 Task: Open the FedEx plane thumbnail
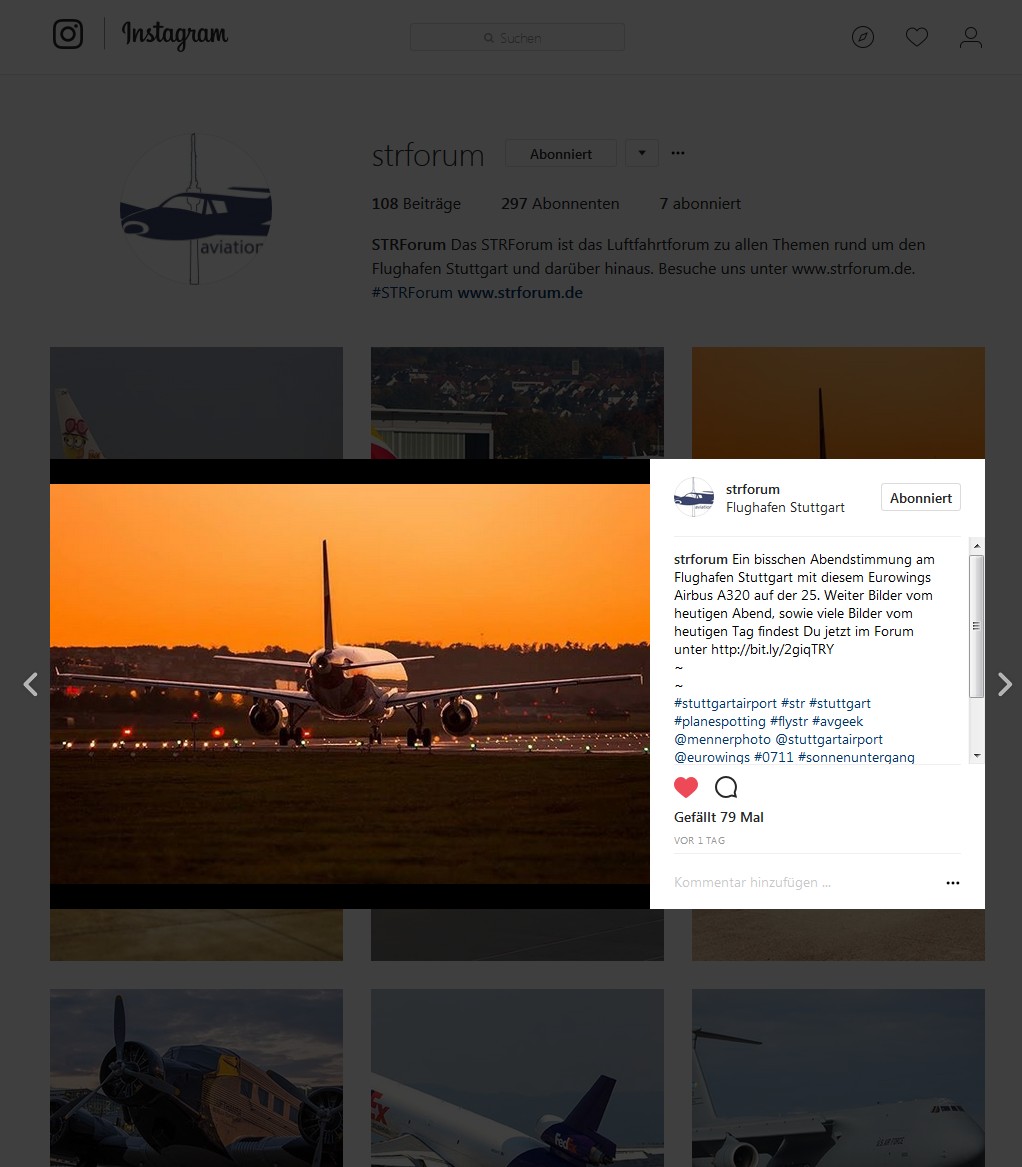(x=517, y=1078)
